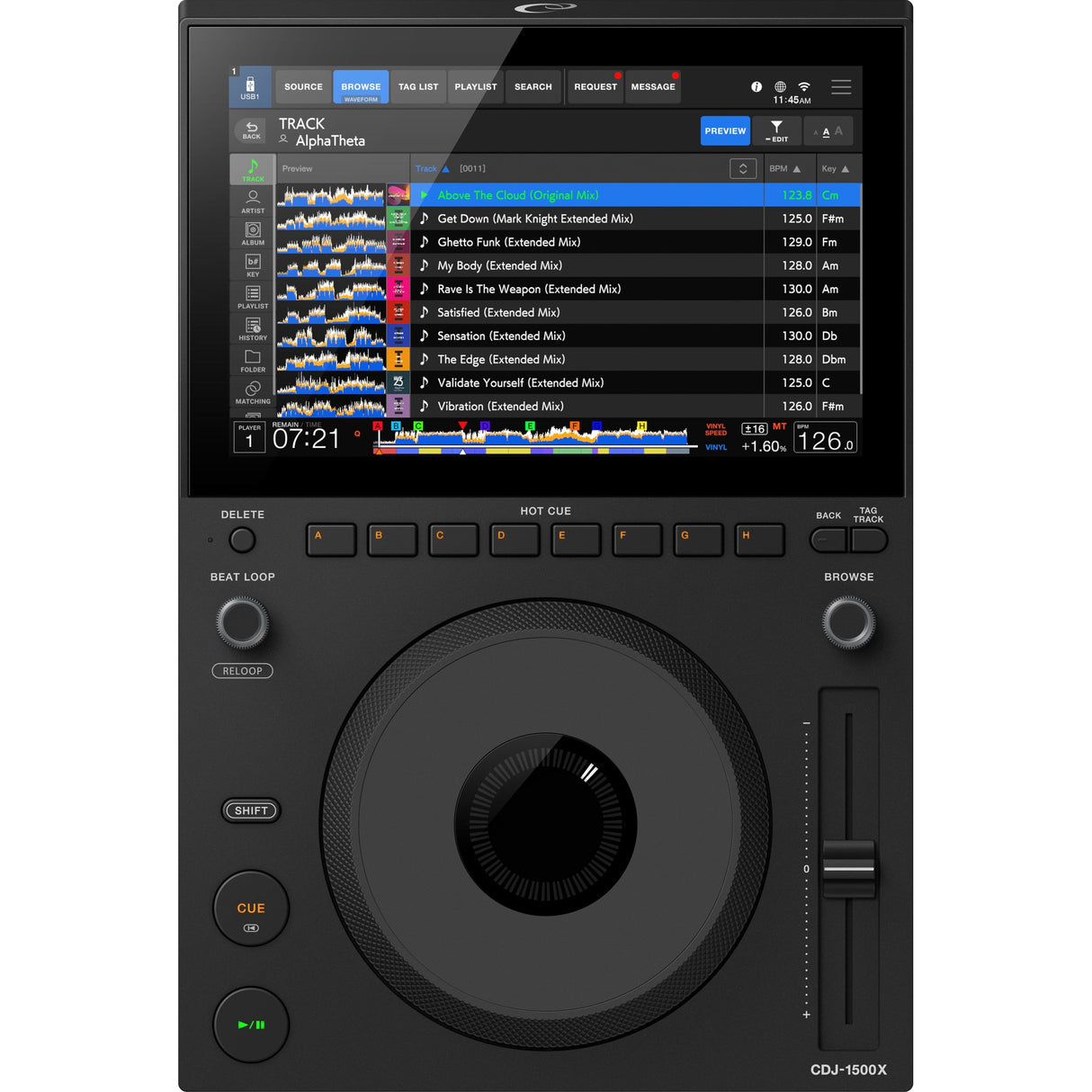The image size is (1092, 1092).
Task: Click the TAG TRACK hardware button
Action: click(x=869, y=540)
